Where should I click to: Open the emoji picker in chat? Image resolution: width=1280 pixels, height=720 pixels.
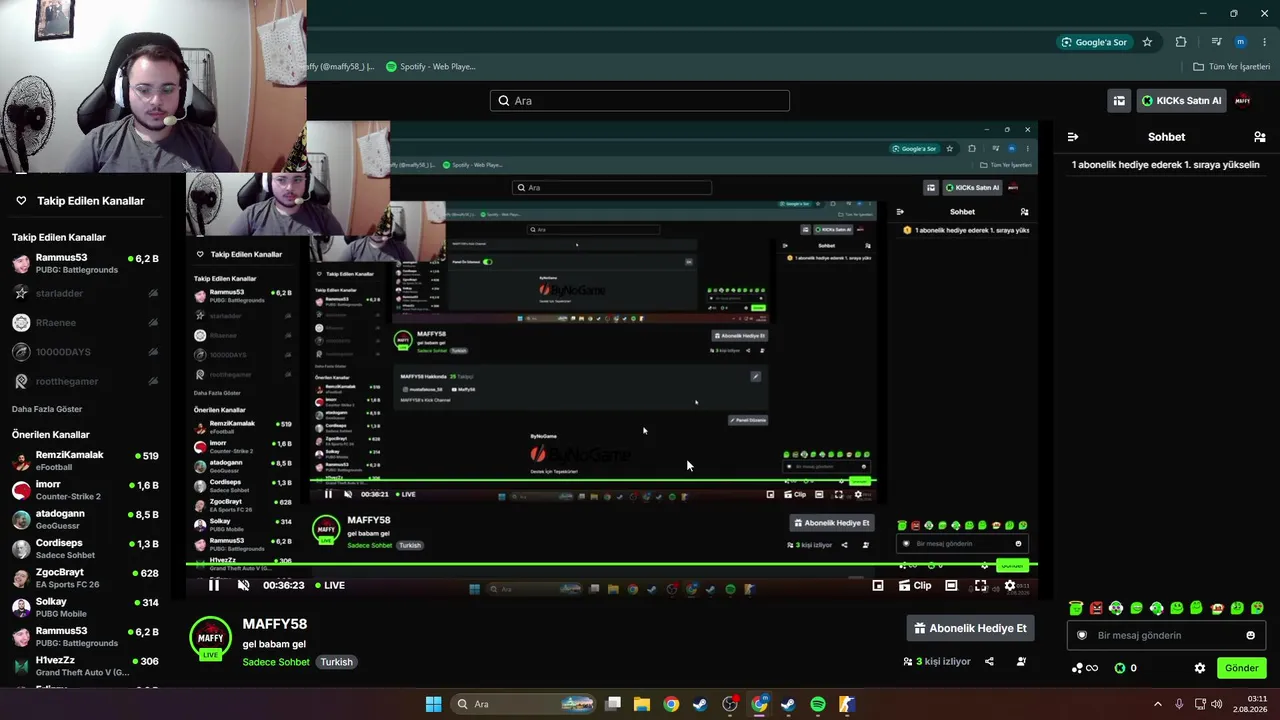(1250, 635)
